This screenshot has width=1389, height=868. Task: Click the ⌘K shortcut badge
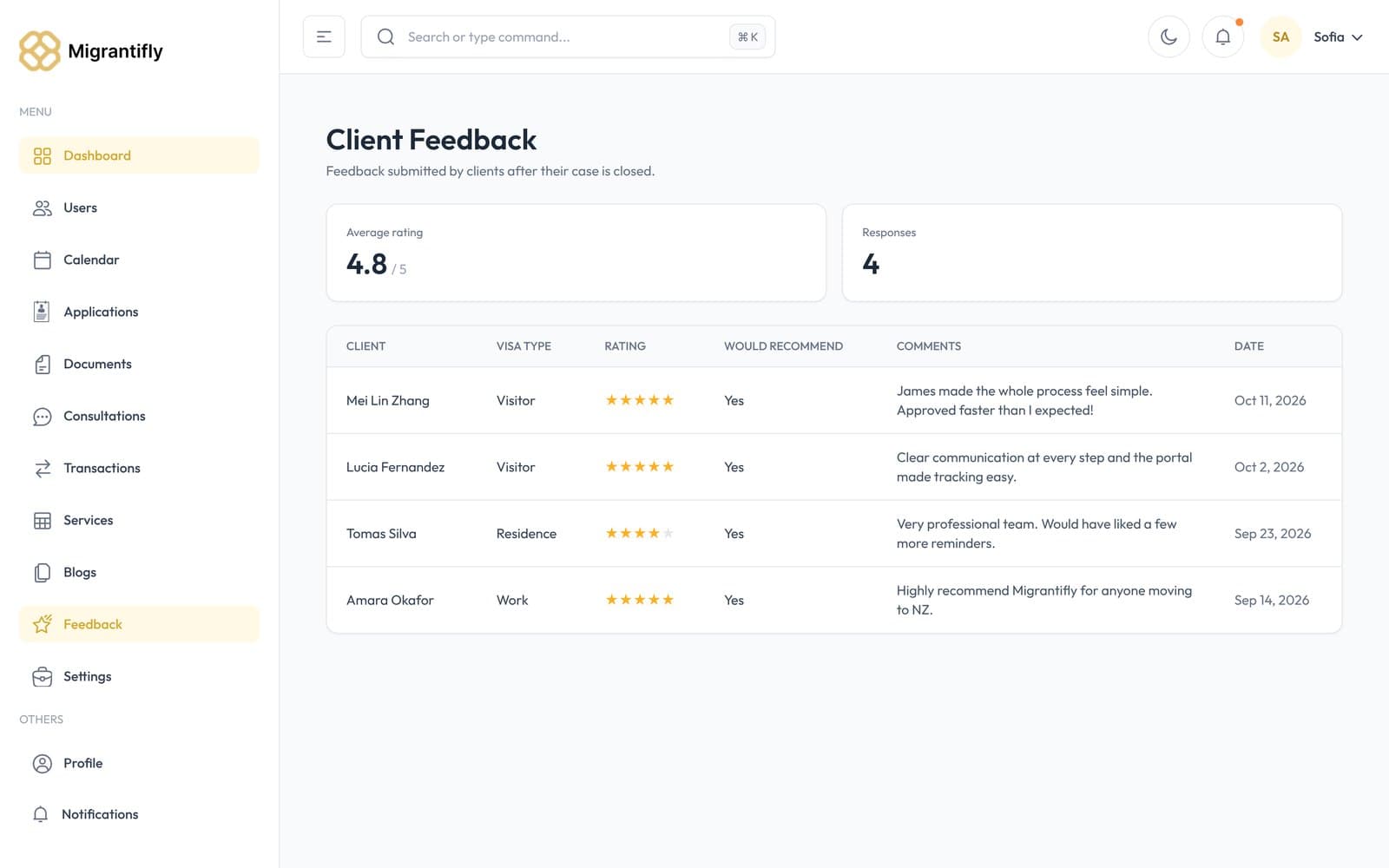coord(747,36)
